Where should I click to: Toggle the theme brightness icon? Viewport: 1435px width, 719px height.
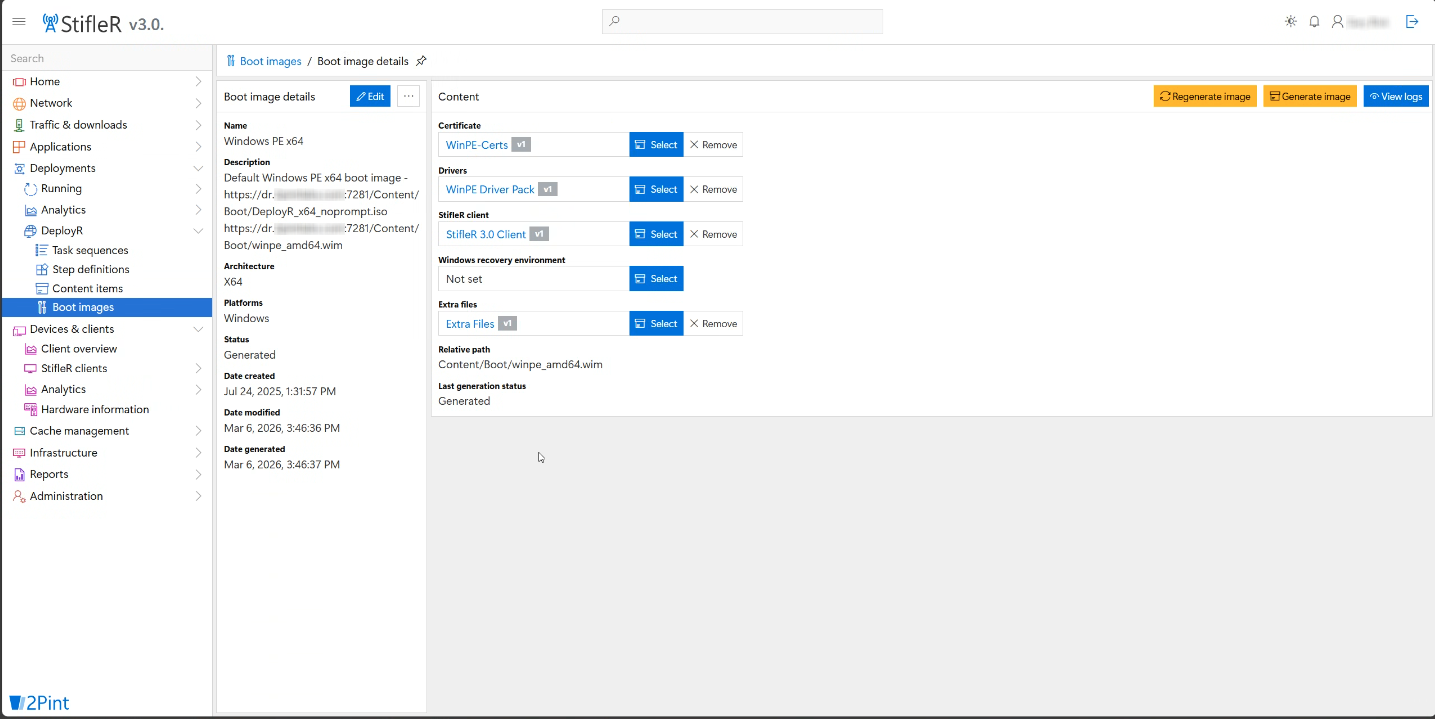1289,20
